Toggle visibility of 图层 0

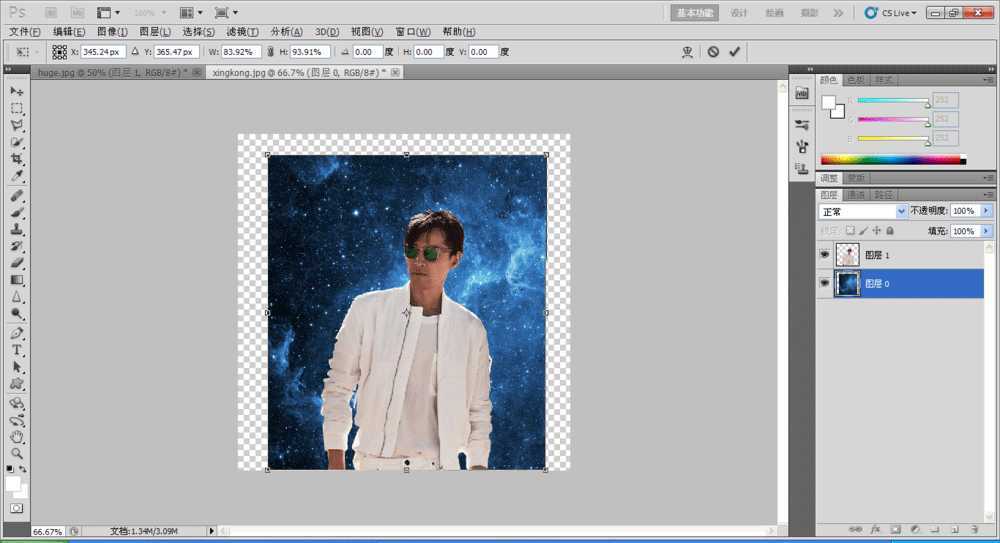[x=825, y=284]
